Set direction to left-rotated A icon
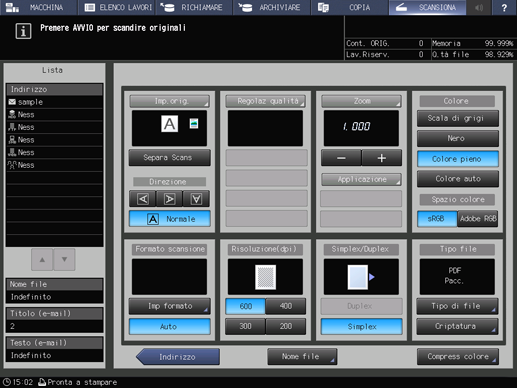The image size is (517, 388). tap(143, 199)
